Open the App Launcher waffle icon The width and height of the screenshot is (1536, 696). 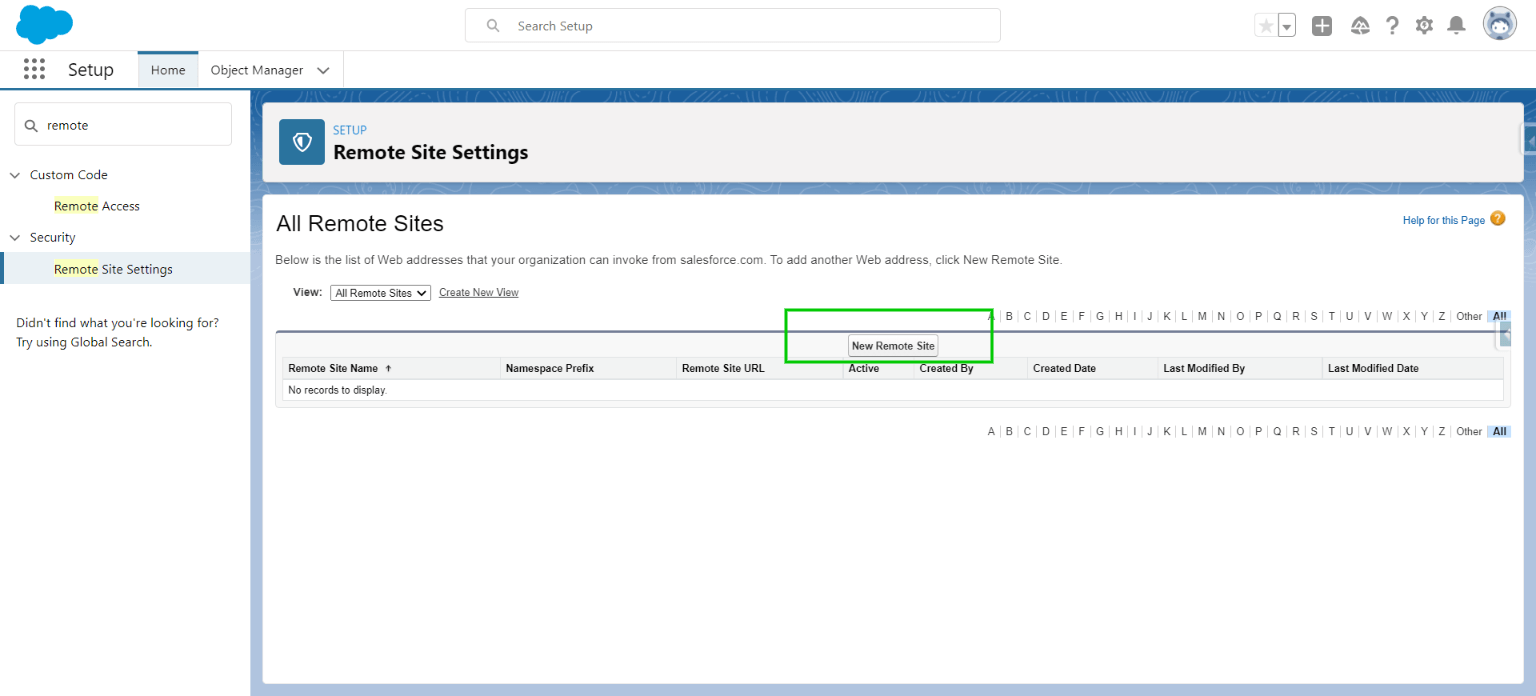tap(34, 68)
